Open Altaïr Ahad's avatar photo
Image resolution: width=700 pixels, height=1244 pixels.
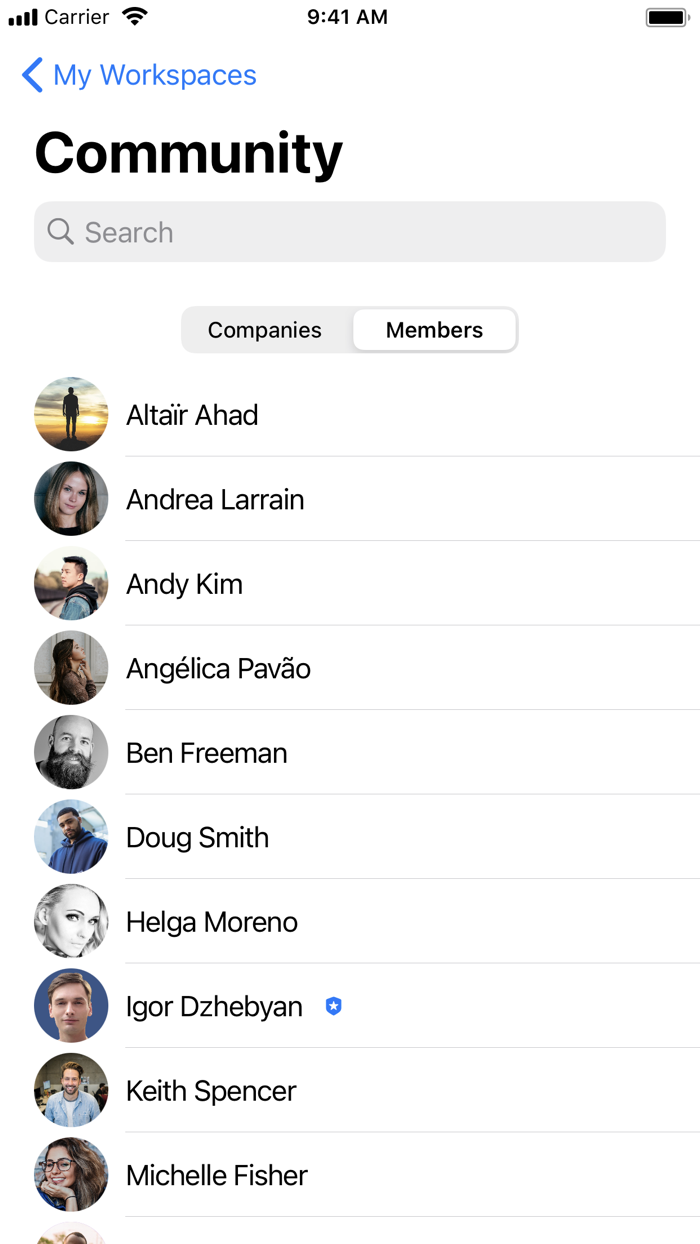(71, 414)
